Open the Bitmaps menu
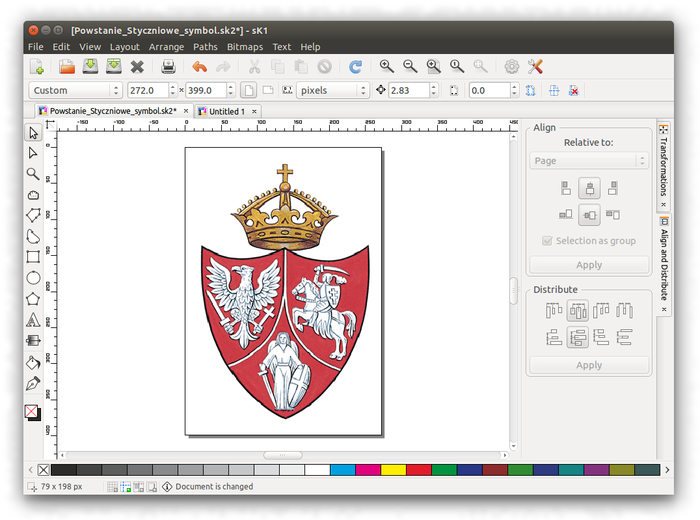The height and width of the screenshot is (520, 700). click(245, 47)
